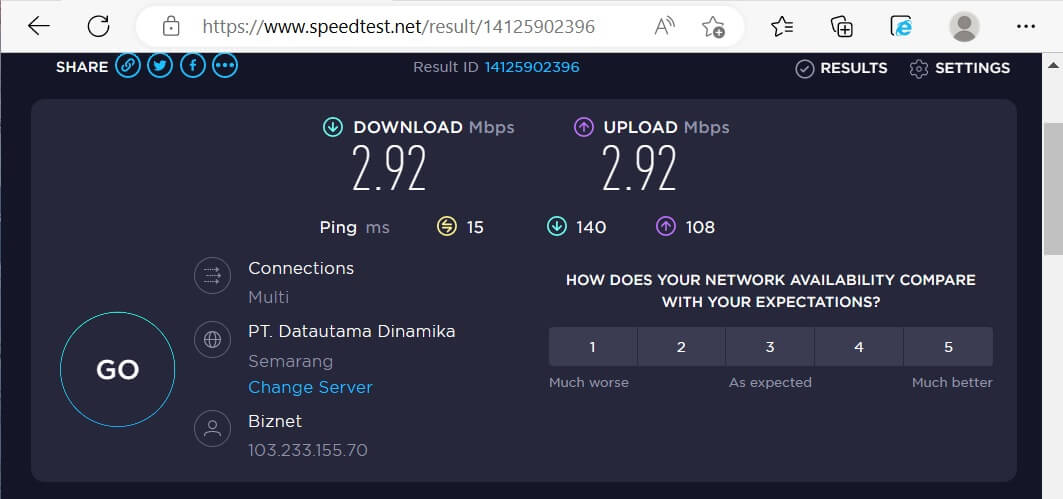Viewport: 1063px width, 499px height.
Task: Open the Favorites list icon
Action: (782, 26)
